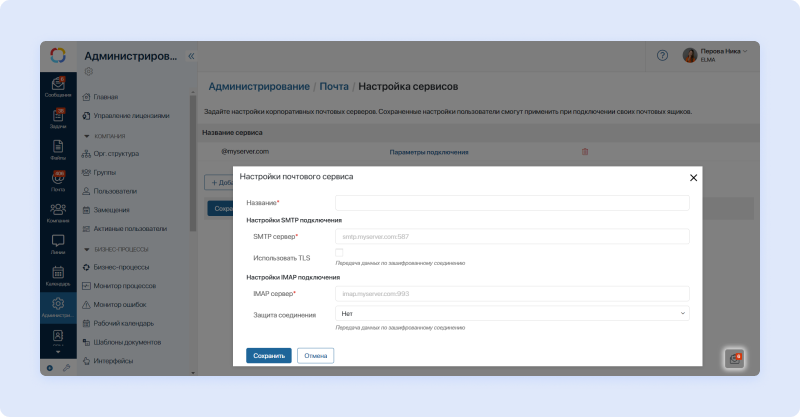
Task: Open Файлы section in the sidebar
Action: (x=58, y=150)
